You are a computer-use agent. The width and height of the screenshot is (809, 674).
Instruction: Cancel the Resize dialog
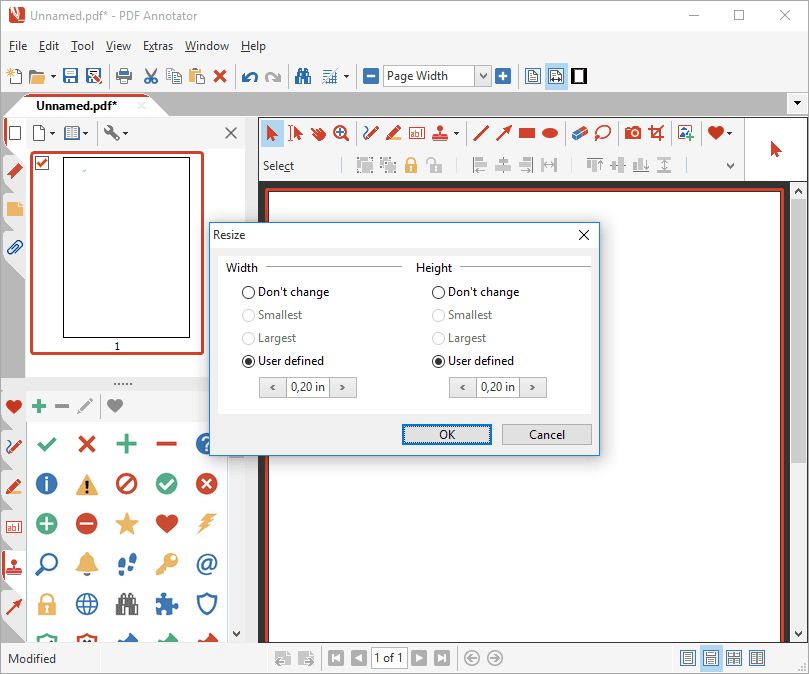[546, 435]
